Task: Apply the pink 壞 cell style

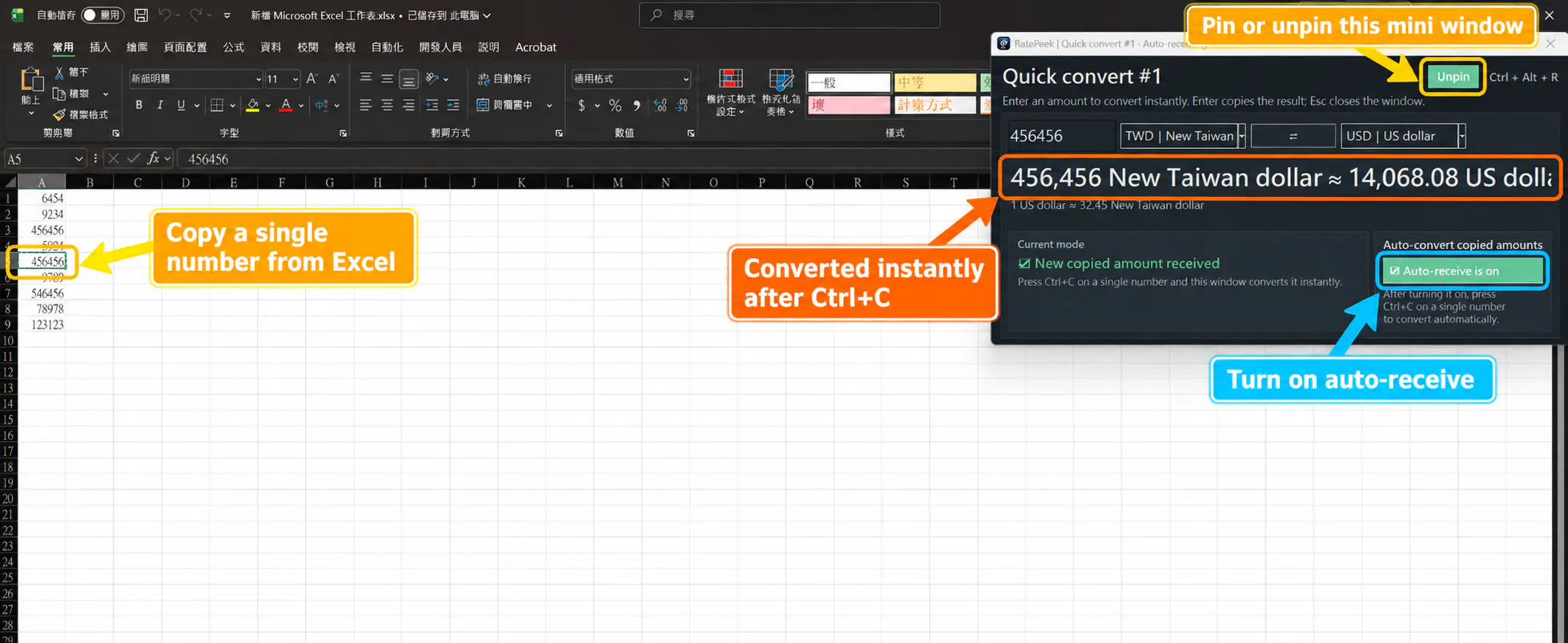Action: point(849,105)
